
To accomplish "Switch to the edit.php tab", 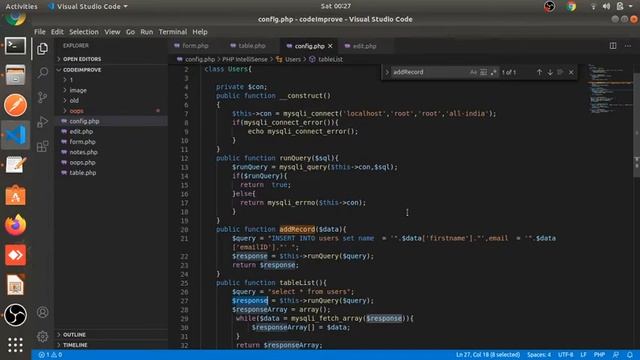I will 364,46.
